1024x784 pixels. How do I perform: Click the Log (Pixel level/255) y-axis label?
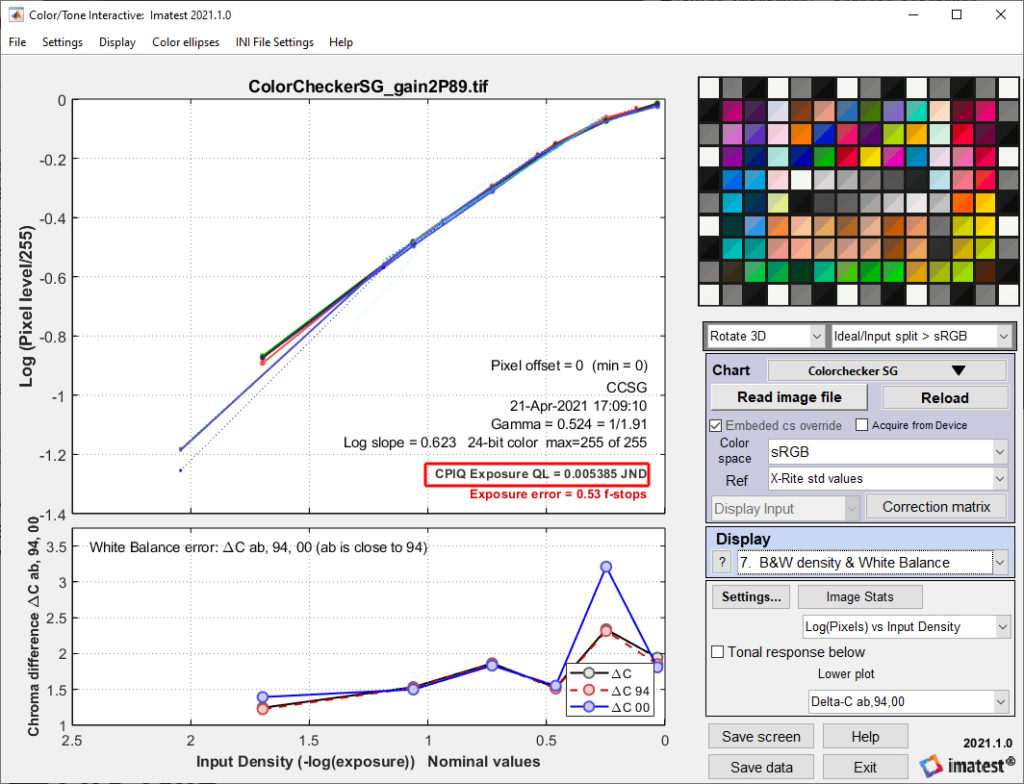27,306
